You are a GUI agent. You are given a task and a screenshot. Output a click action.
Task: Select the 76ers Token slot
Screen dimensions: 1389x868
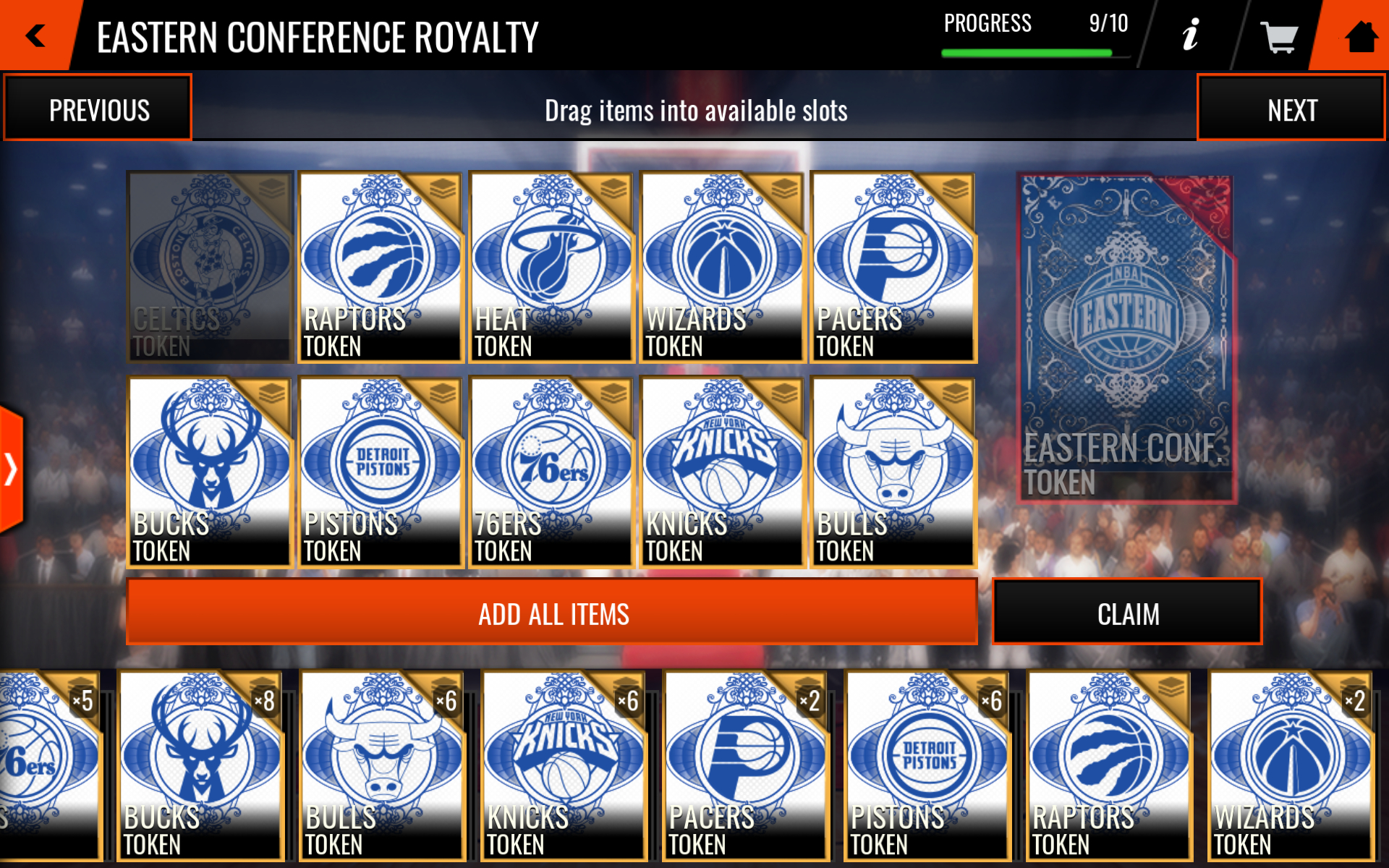pos(551,472)
